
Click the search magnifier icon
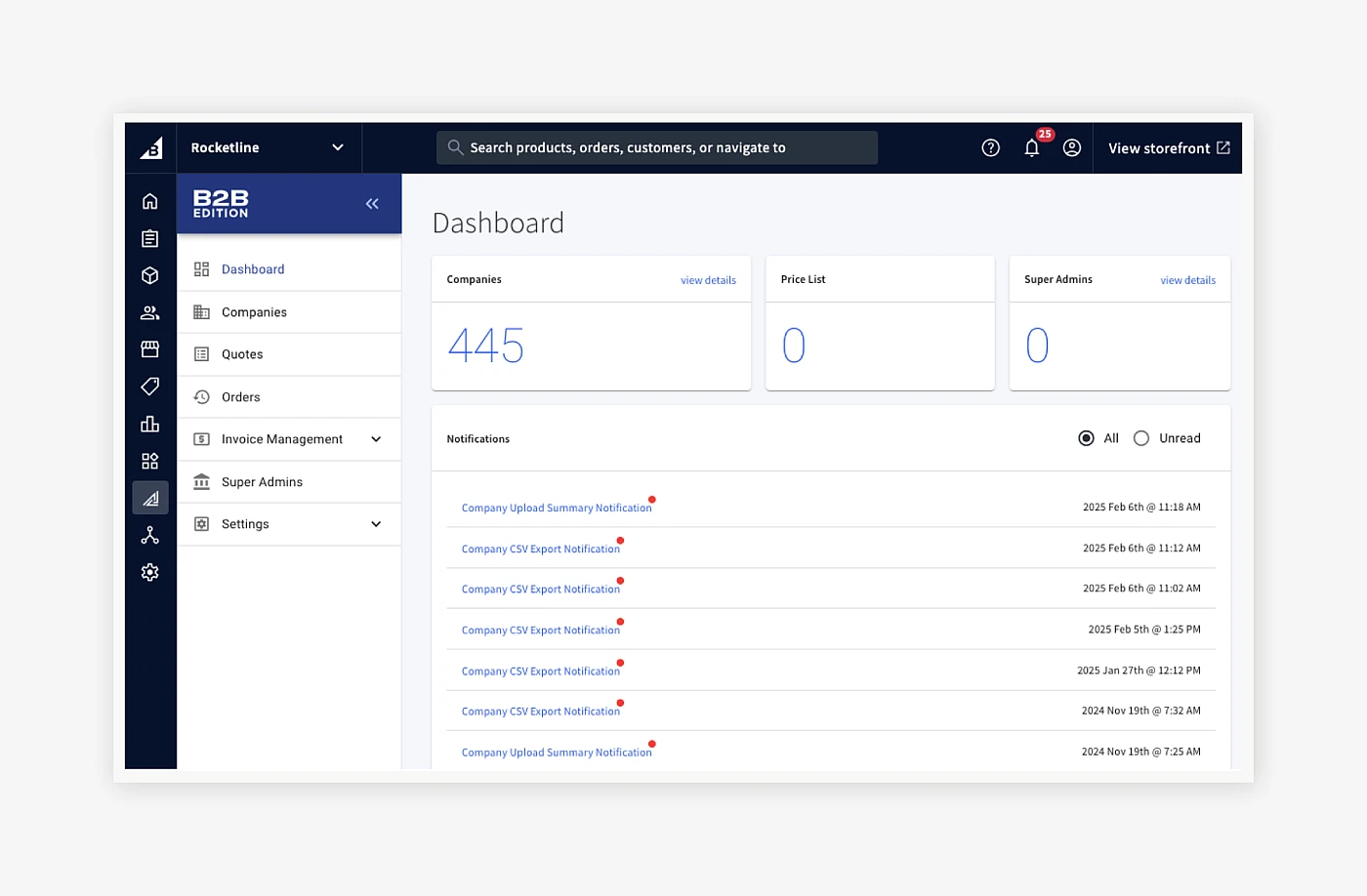coord(455,147)
